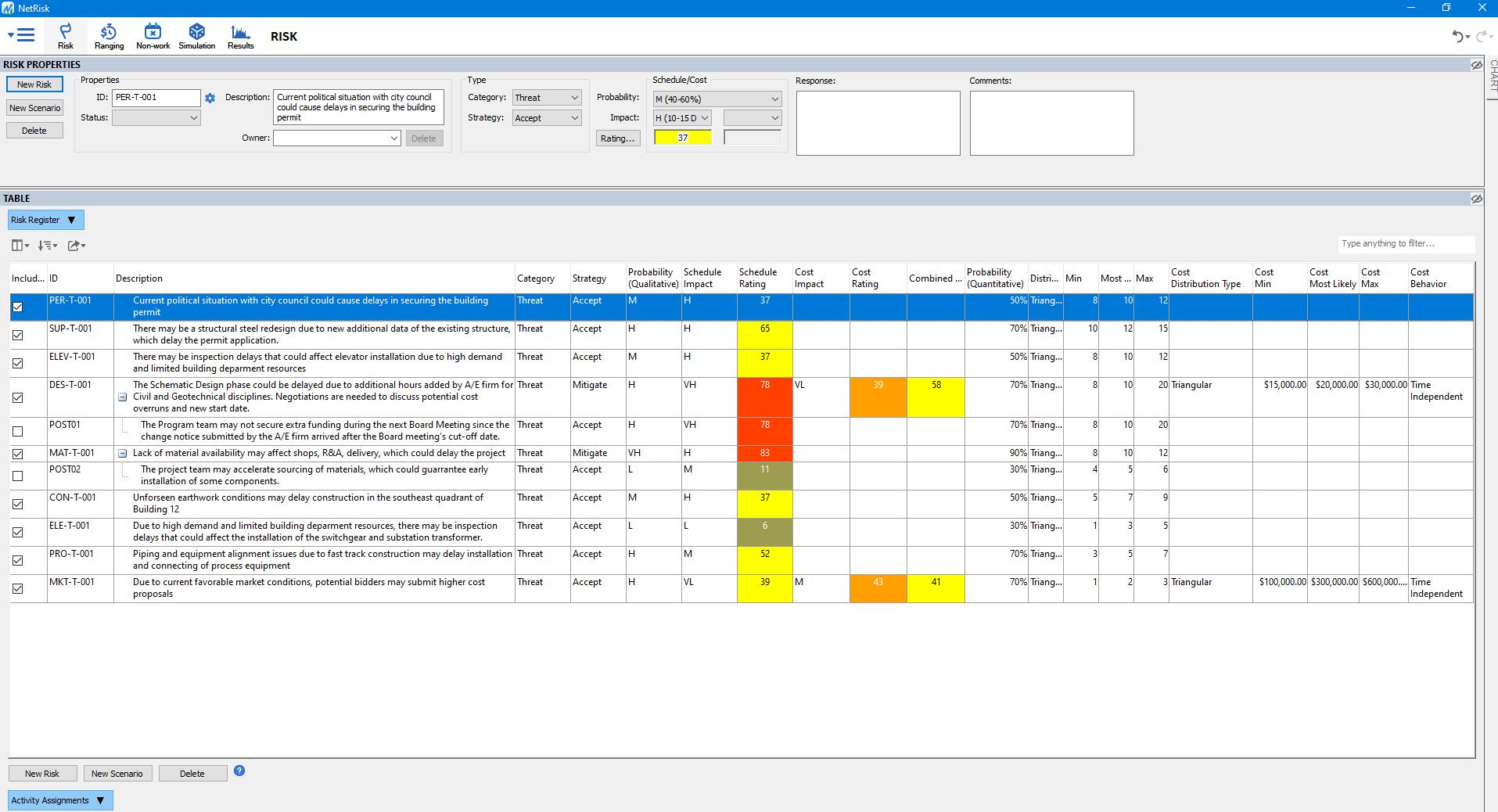Click the gear icon beside the ID field
This screenshot has height=812, width=1498.
(x=210, y=99)
